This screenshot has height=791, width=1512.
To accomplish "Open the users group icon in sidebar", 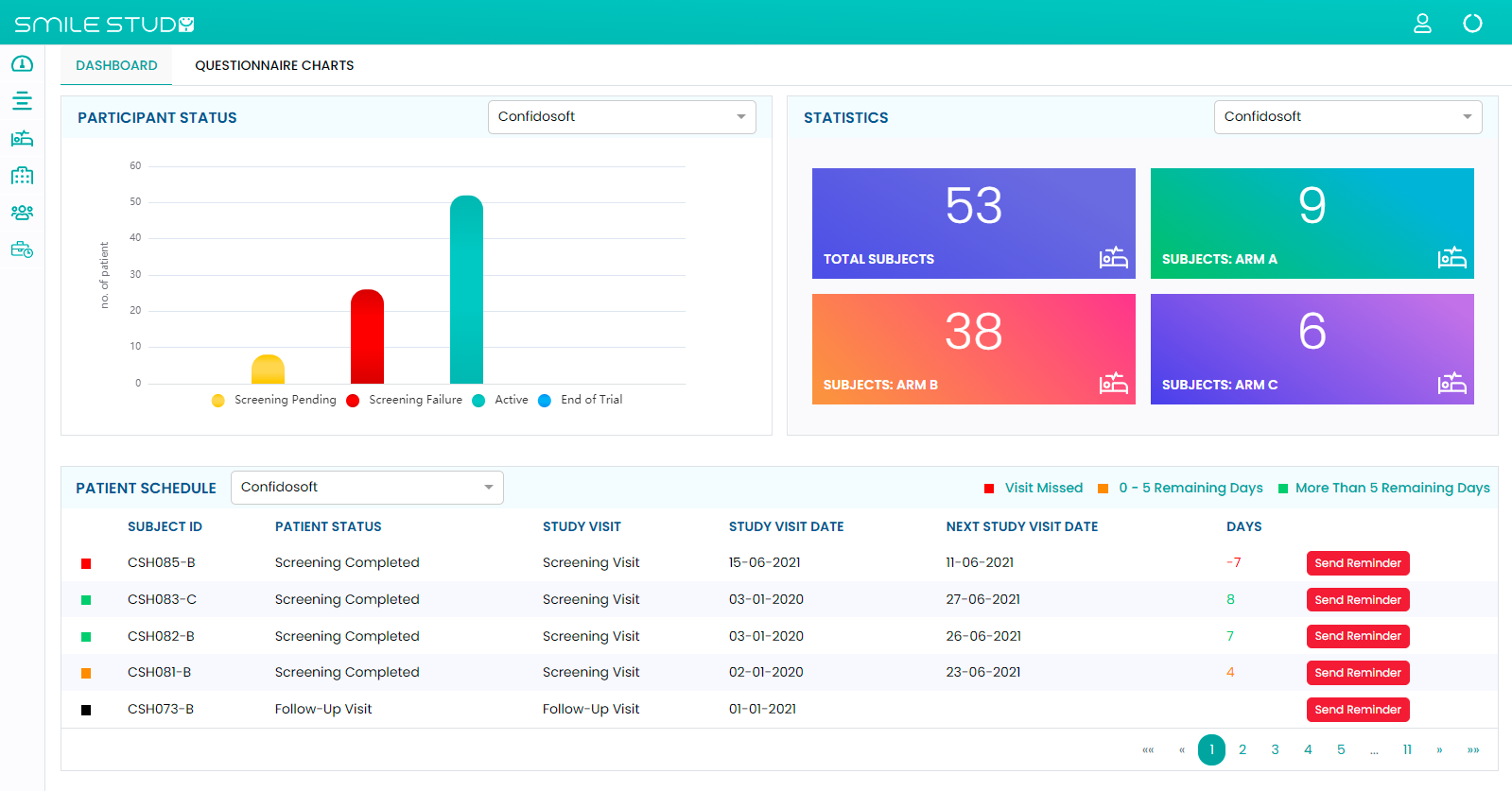I will tap(22, 213).
